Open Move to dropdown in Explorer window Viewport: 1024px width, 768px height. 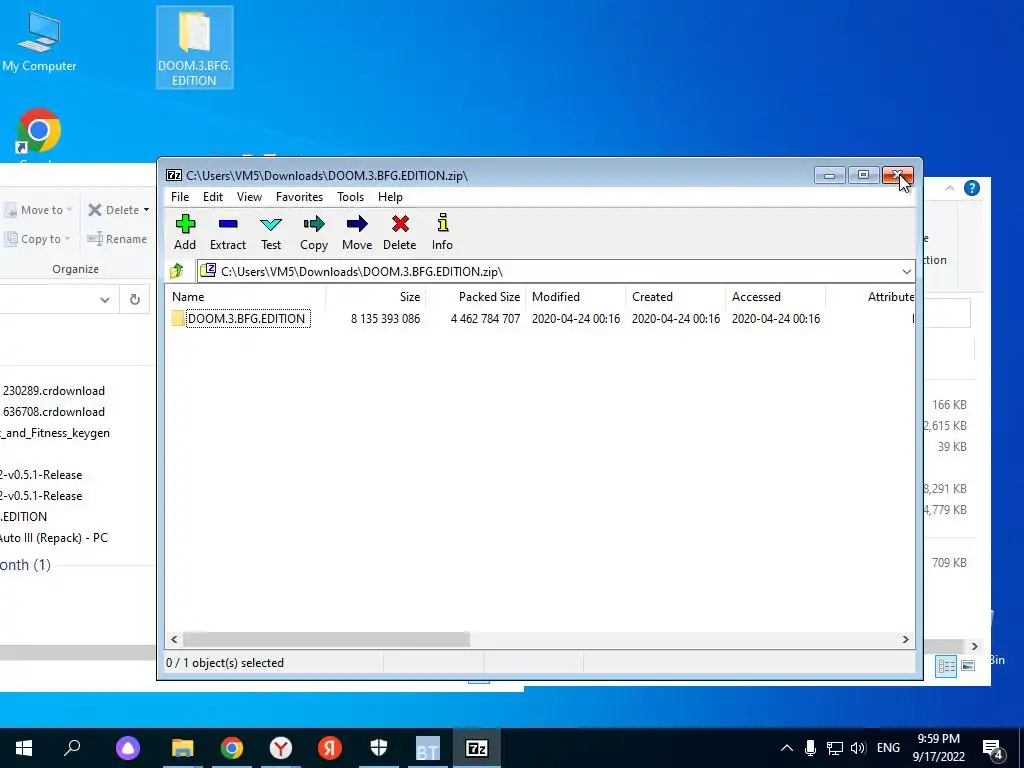[x=39, y=210]
